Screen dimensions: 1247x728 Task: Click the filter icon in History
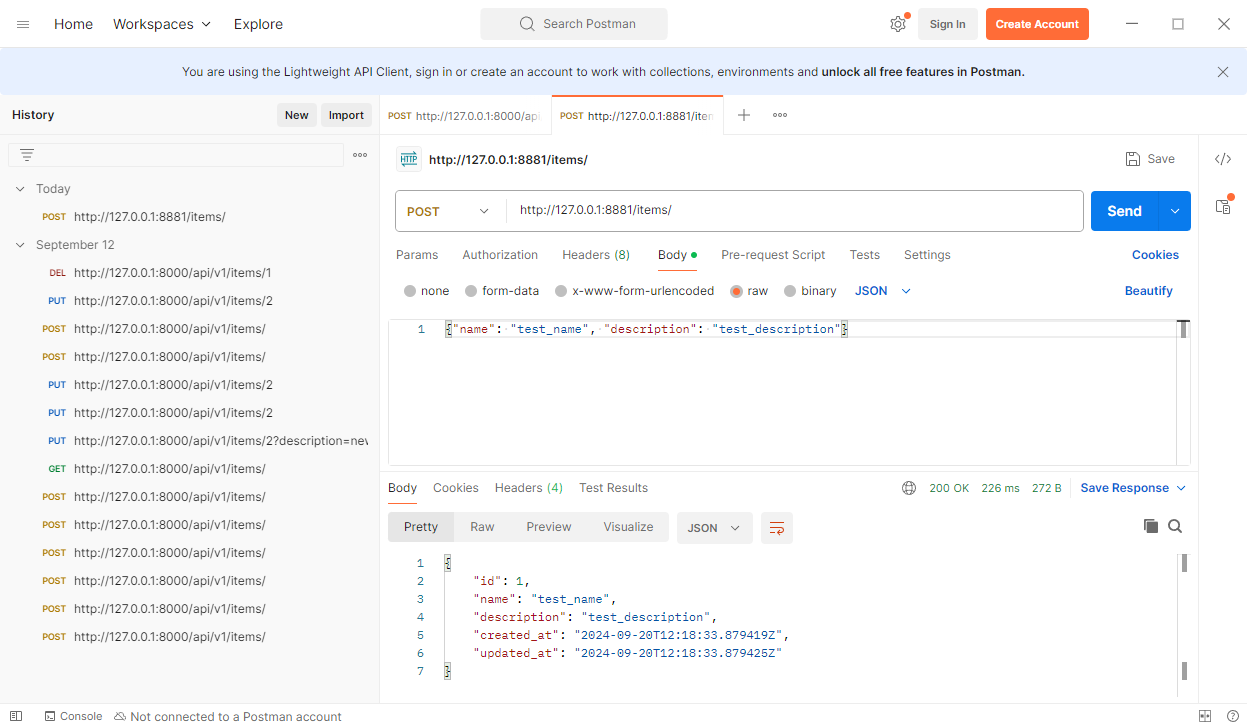click(x=27, y=155)
